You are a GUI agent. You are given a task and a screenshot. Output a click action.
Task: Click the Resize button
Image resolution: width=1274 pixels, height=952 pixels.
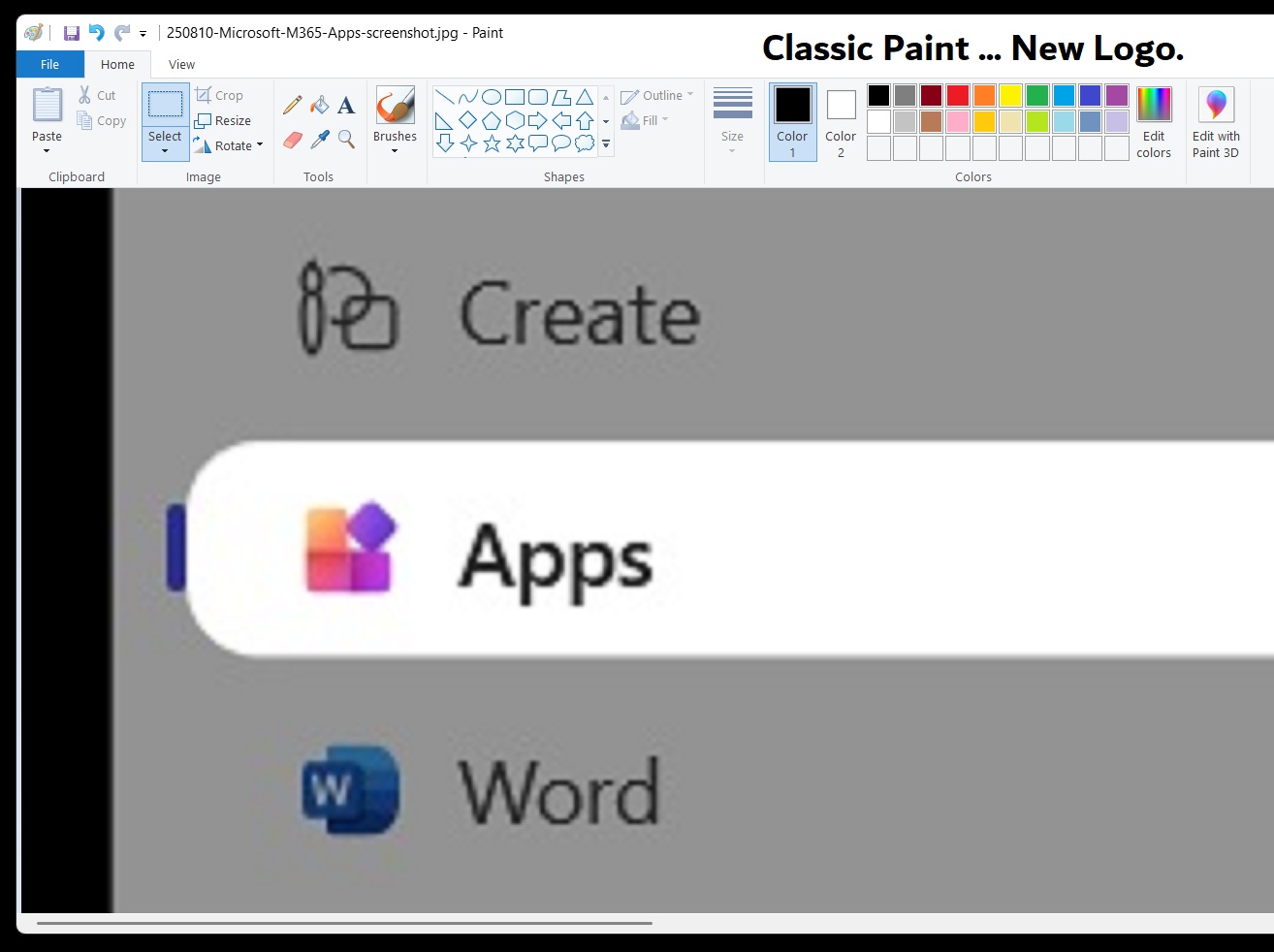click(224, 120)
